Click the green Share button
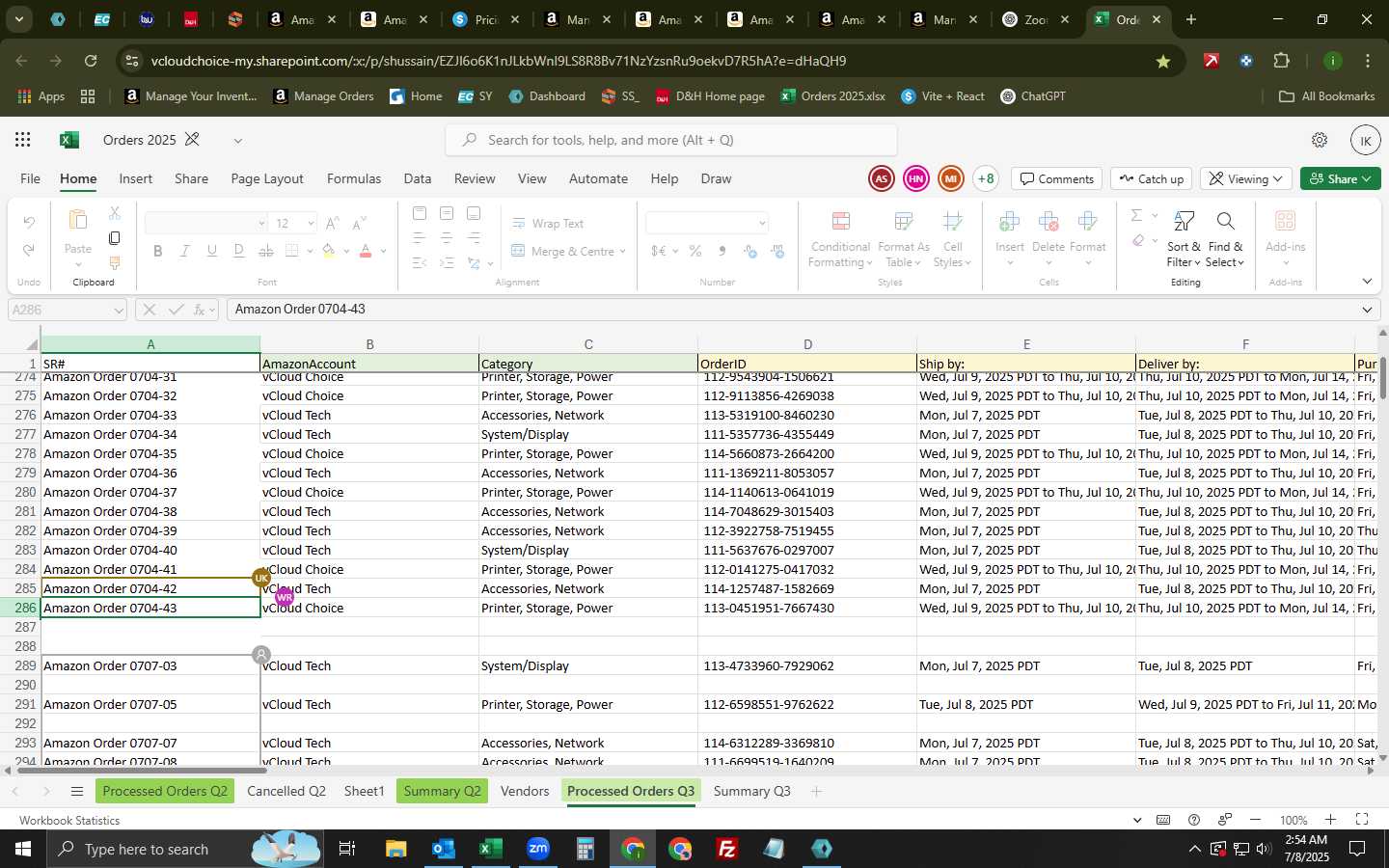Viewport: 1389px width, 868px height. 1341,178
